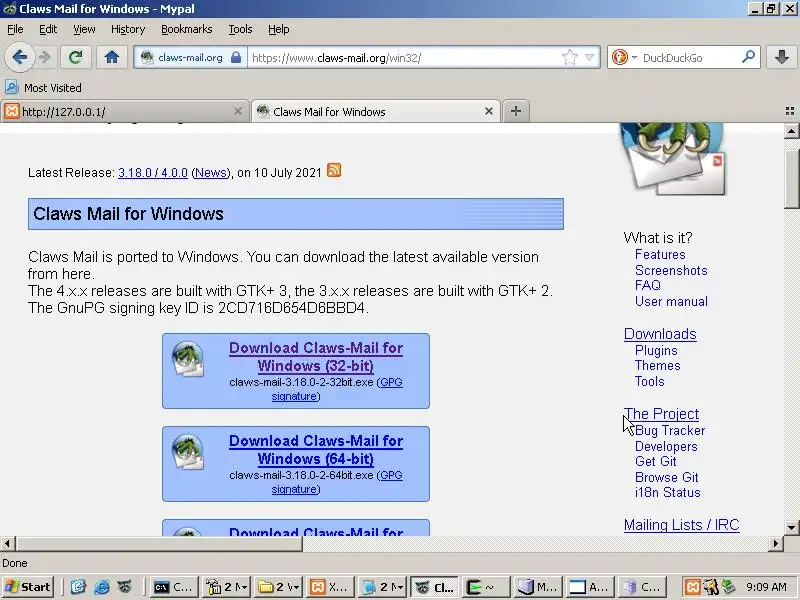Open the Browse Git link
This screenshot has height=600, width=800.
(666, 477)
